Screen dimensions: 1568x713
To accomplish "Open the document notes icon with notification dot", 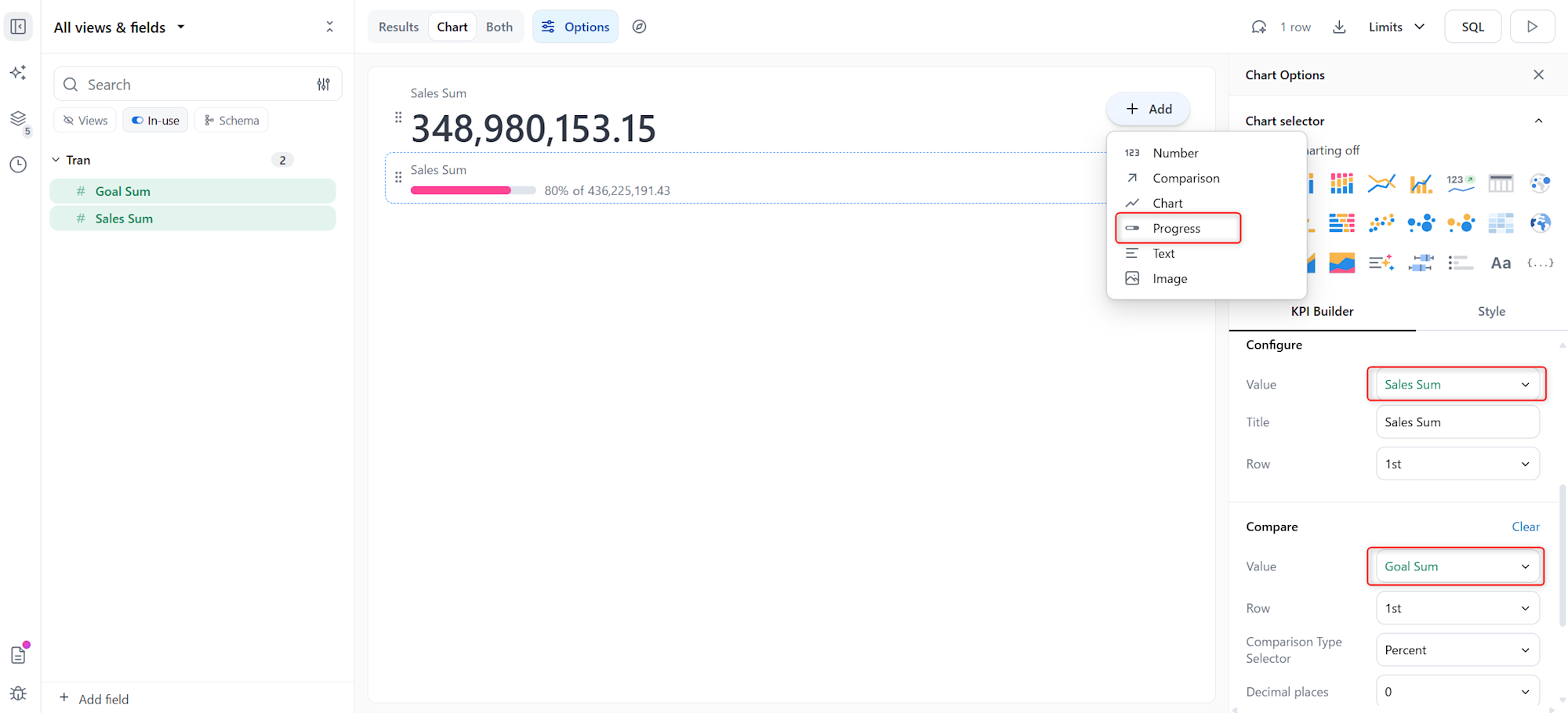I will pyautogui.click(x=18, y=654).
